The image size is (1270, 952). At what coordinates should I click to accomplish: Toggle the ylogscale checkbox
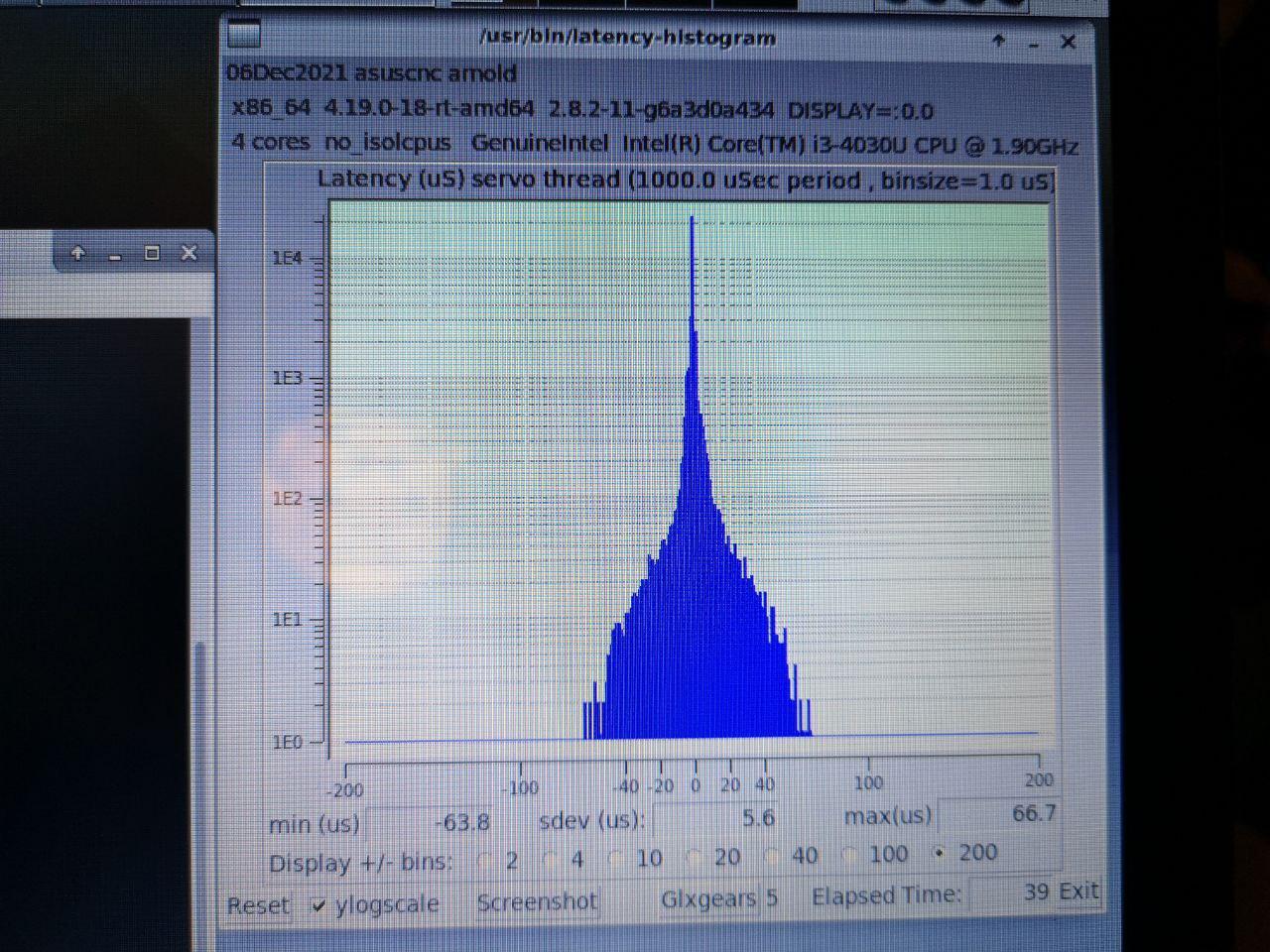tap(317, 905)
